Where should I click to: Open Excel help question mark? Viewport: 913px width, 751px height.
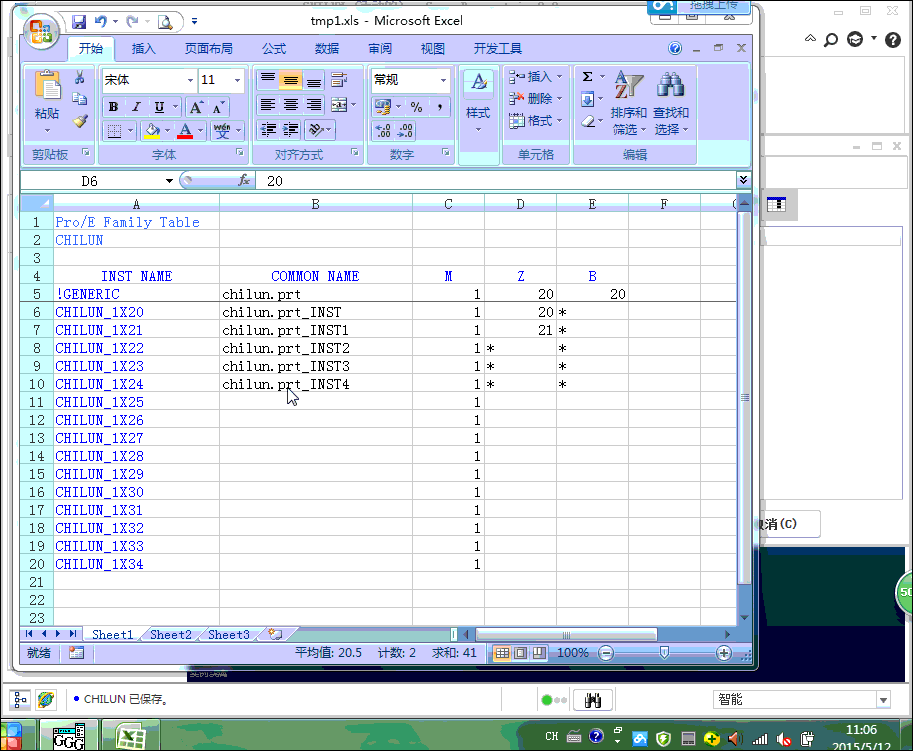(x=675, y=48)
